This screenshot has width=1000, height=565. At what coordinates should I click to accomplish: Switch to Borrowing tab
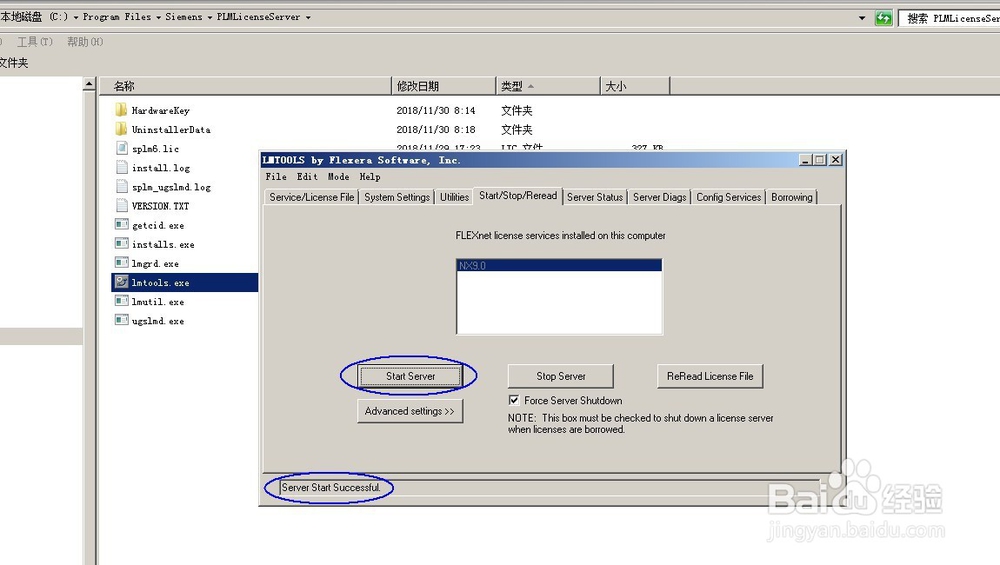point(791,197)
